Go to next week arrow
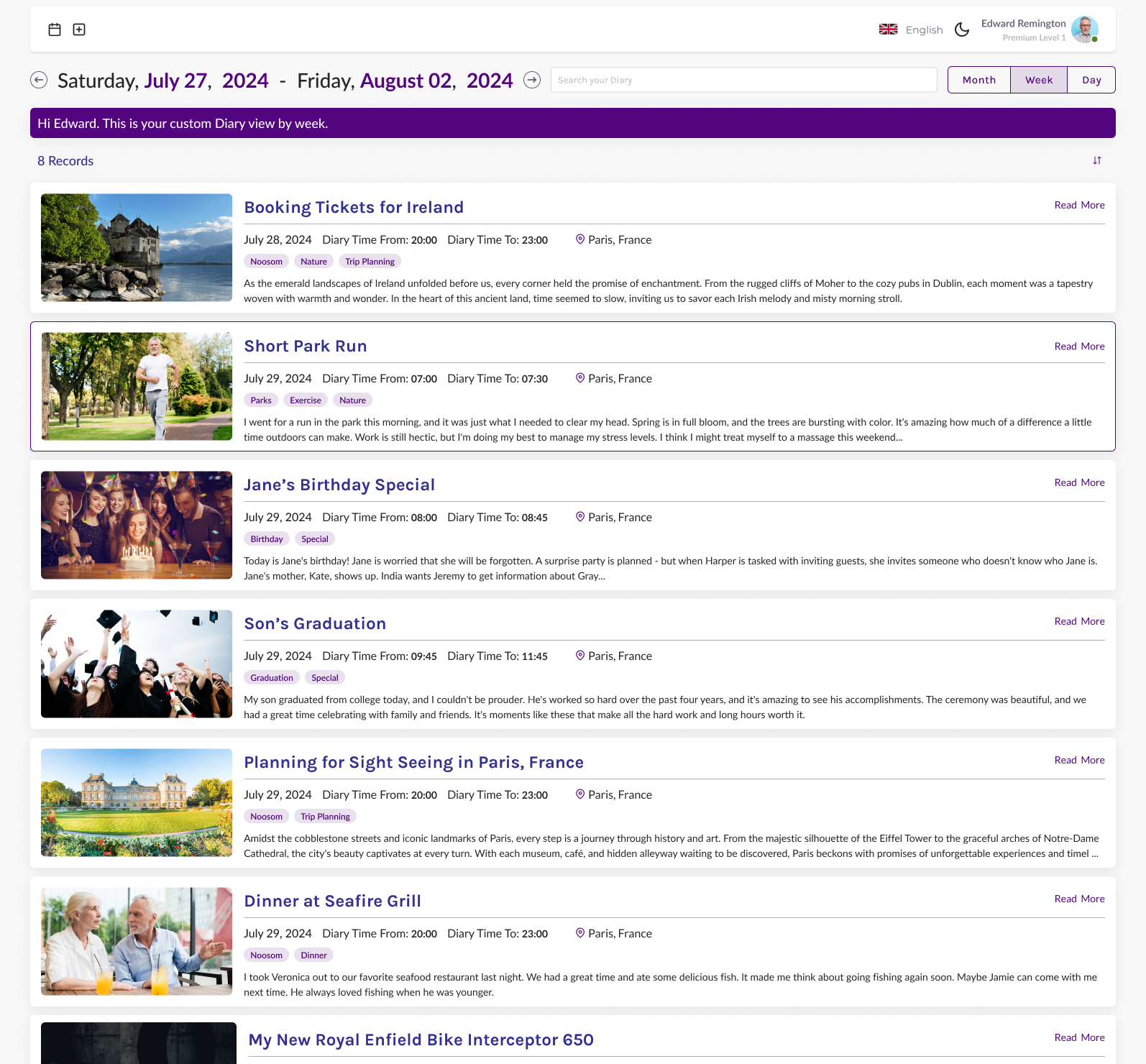The height and width of the screenshot is (1064, 1146). 532,80
